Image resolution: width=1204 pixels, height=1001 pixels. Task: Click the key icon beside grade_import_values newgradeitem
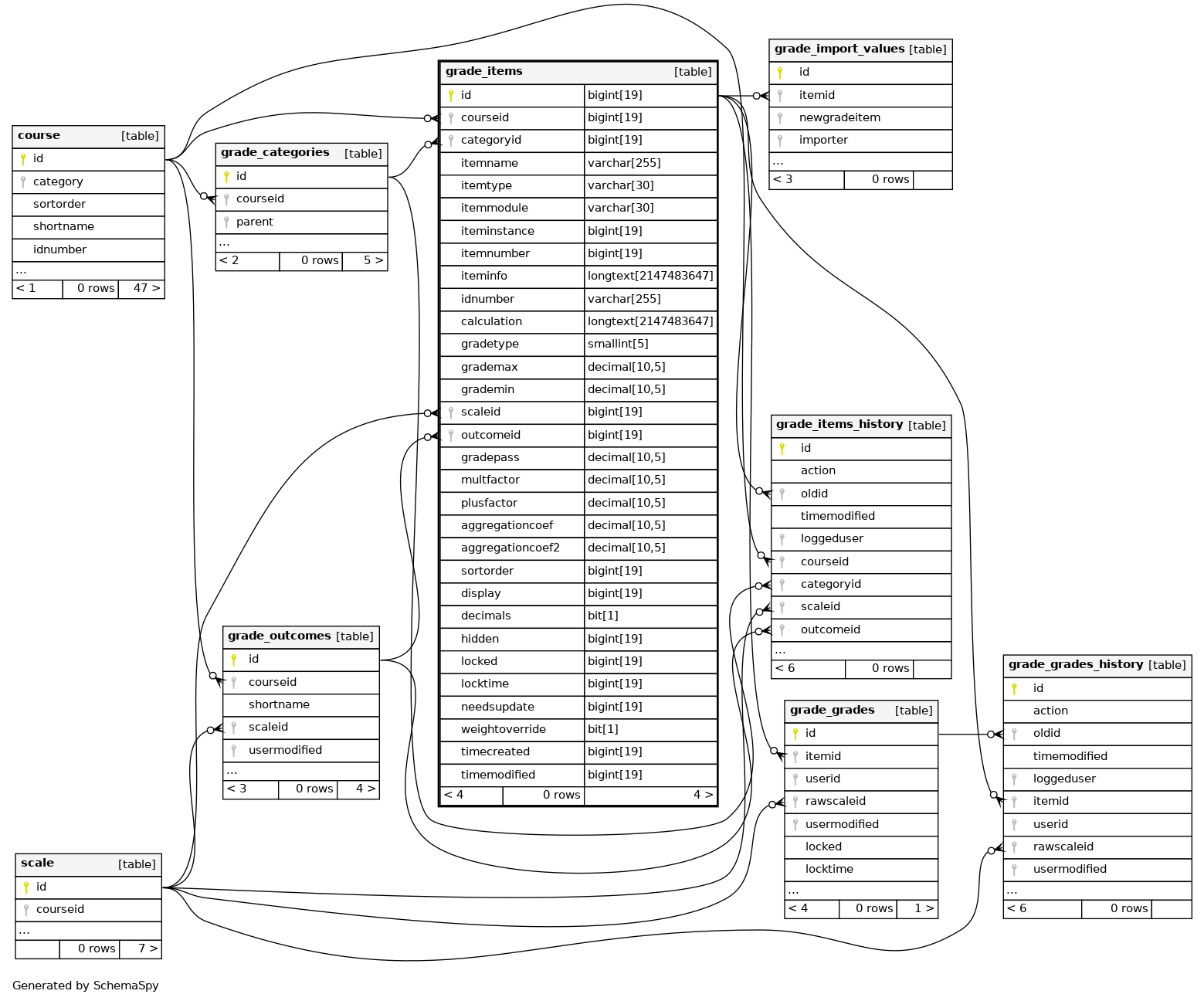tap(780, 118)
